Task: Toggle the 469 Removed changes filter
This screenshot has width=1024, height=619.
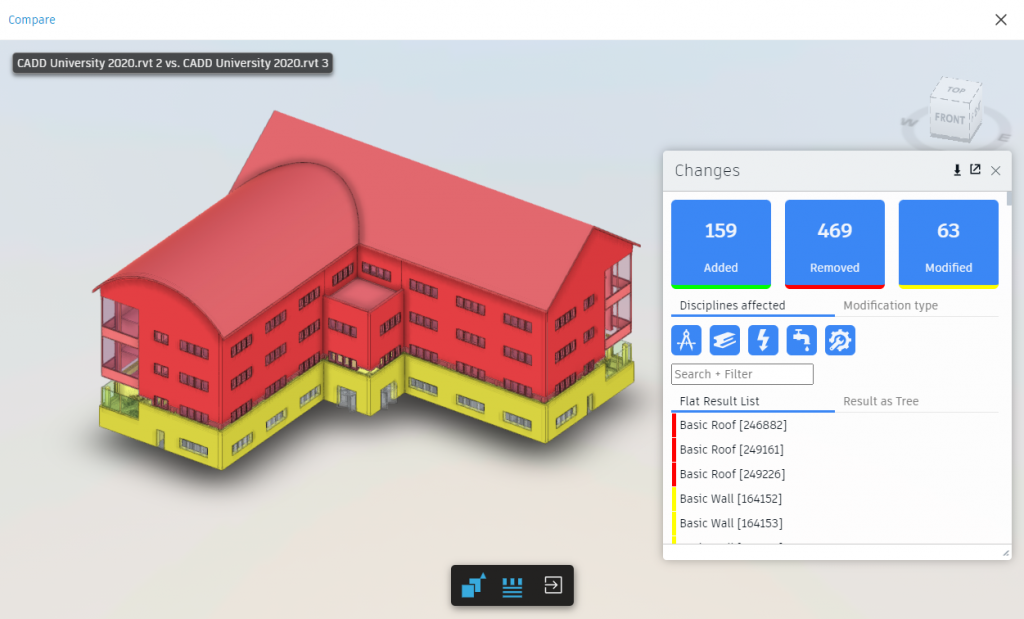Action: pyautogui.click(x=835, y=244)
